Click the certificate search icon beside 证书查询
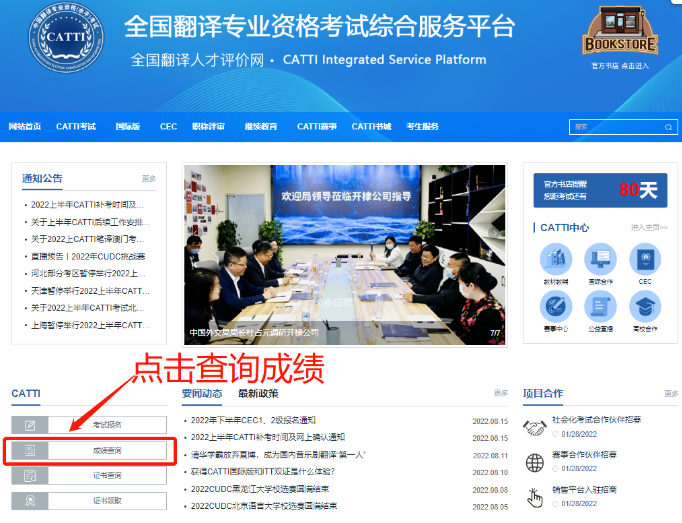 point(30,476)
